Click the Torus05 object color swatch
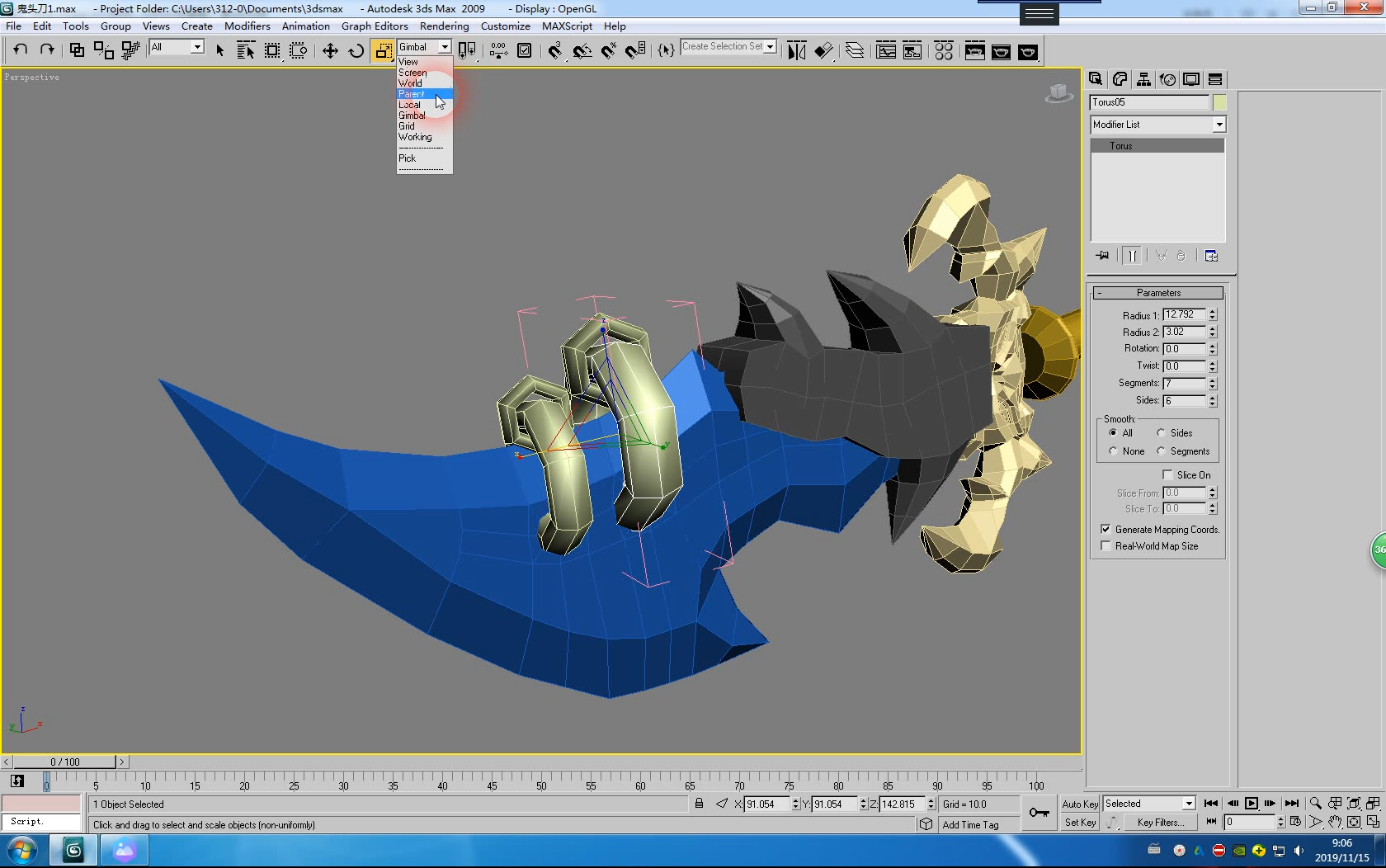This screenshot has width=1386, height=868. pos(1219,102)
